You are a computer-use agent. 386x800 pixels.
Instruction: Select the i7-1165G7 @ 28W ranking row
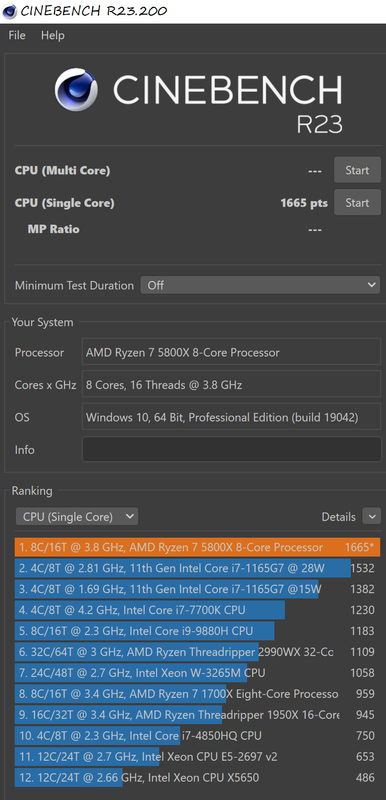click(x=197, y=568)
